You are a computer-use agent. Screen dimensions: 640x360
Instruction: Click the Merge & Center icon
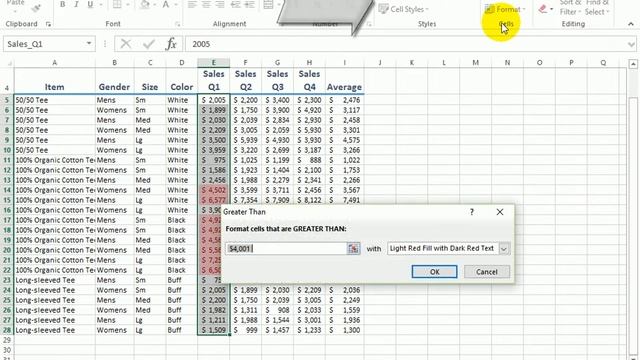click(268, 4)
